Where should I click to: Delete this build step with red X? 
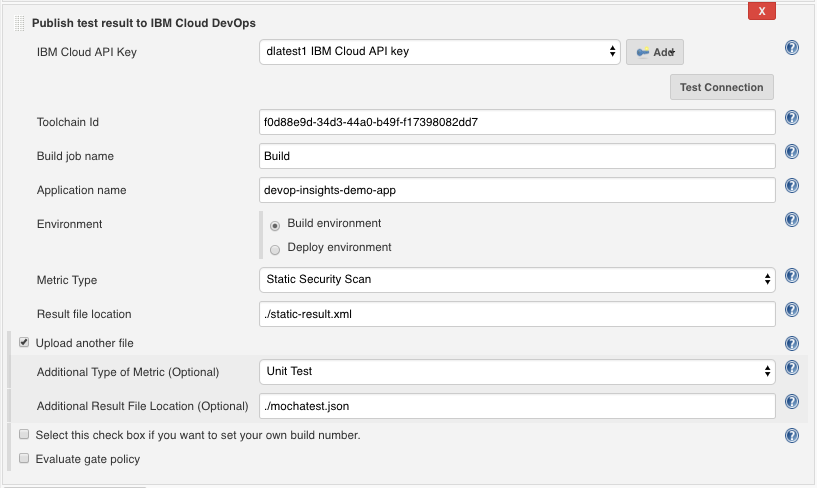coord(762,11)
